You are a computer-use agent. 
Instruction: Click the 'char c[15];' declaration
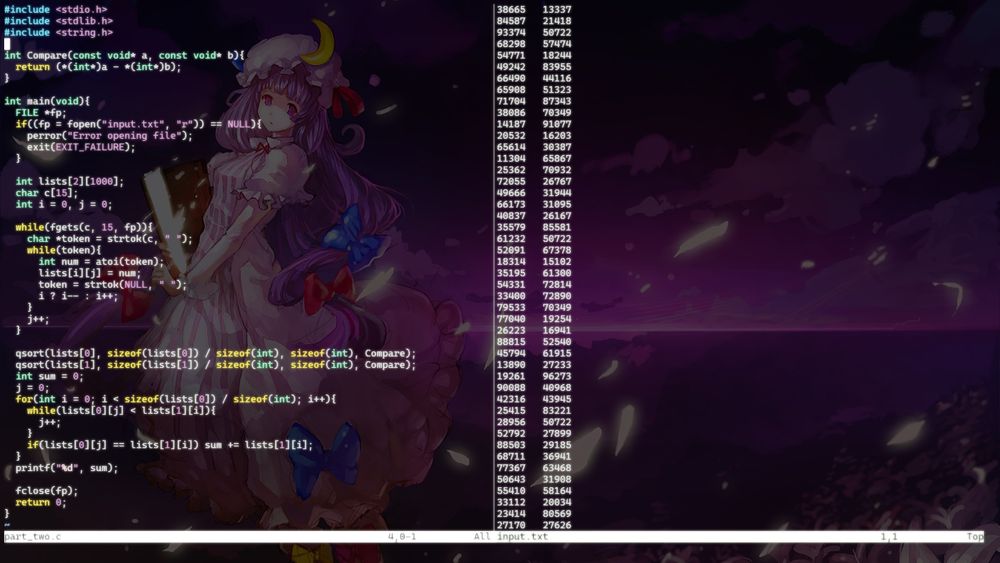point(47,193)
